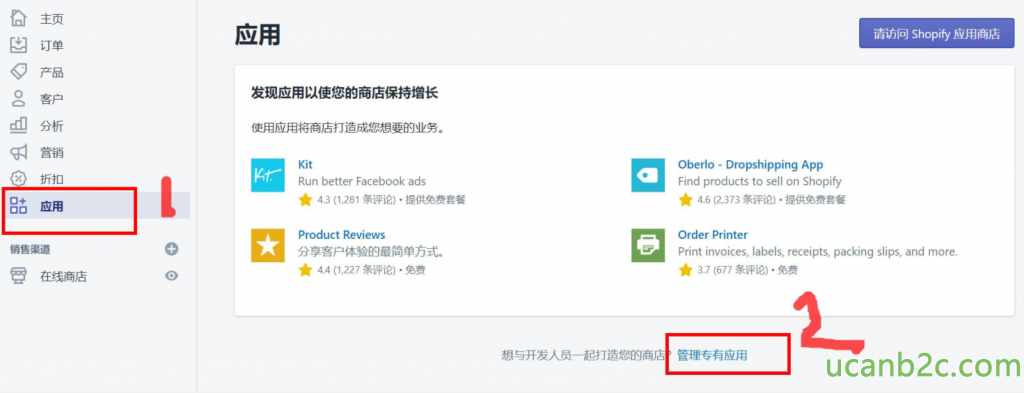Click the Customers person icon
The image size is (1024, 393).
(19, 99)
